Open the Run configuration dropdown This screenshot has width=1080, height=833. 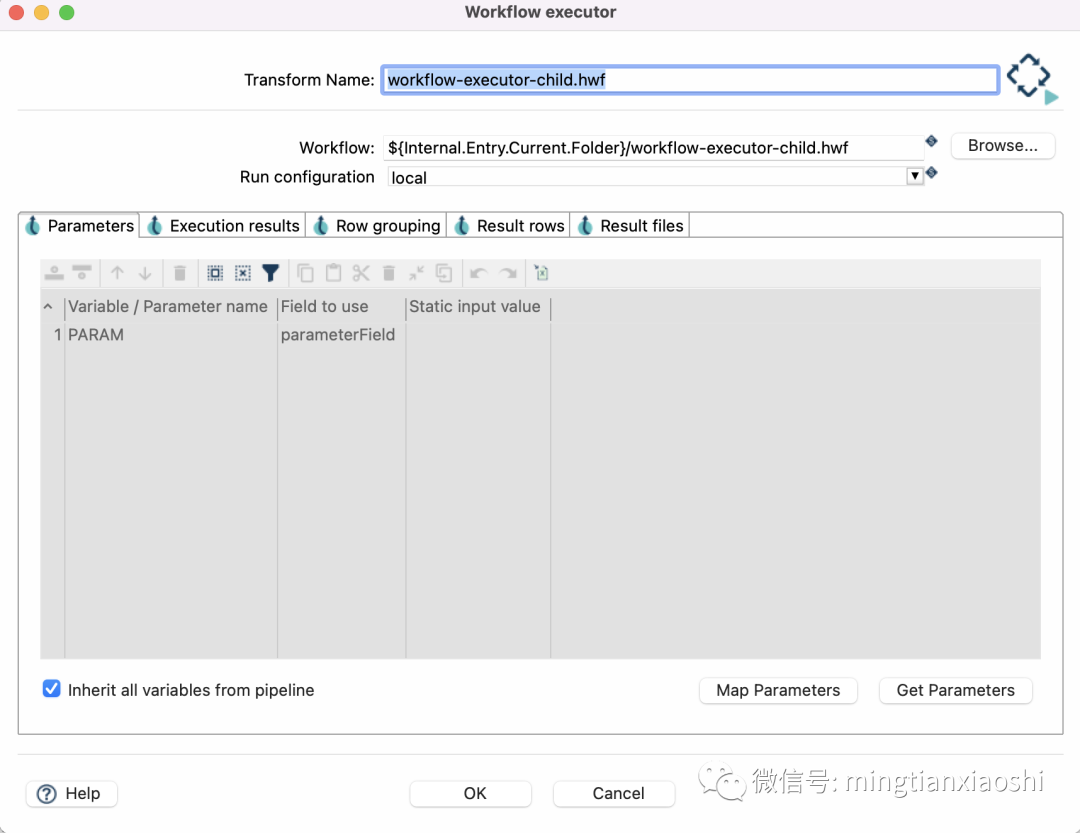click(x=914, y=176)
